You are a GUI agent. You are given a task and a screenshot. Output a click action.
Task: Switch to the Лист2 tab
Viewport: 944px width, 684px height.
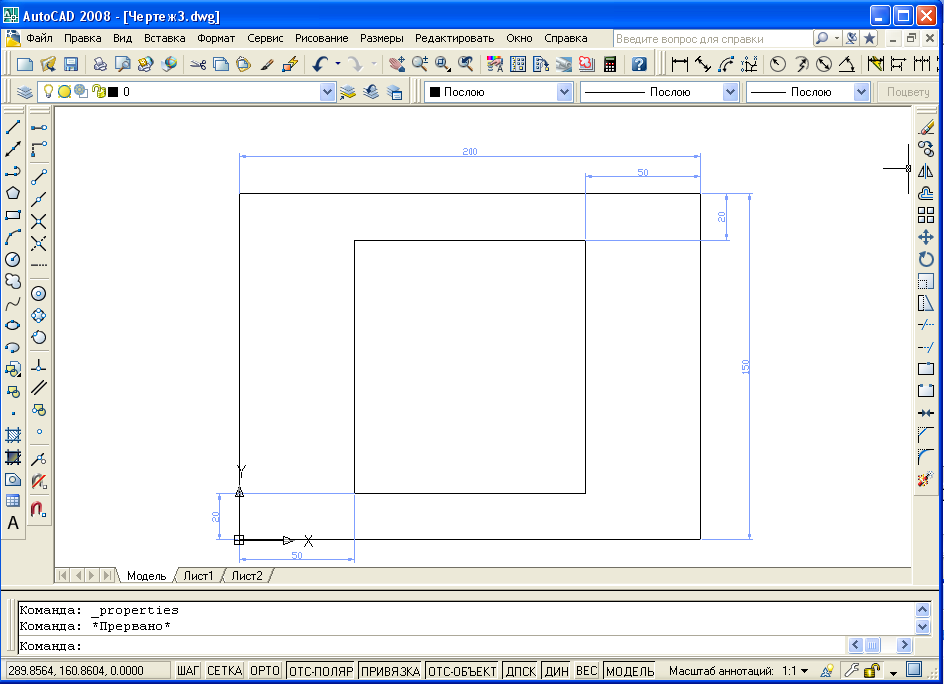(247, 576)
